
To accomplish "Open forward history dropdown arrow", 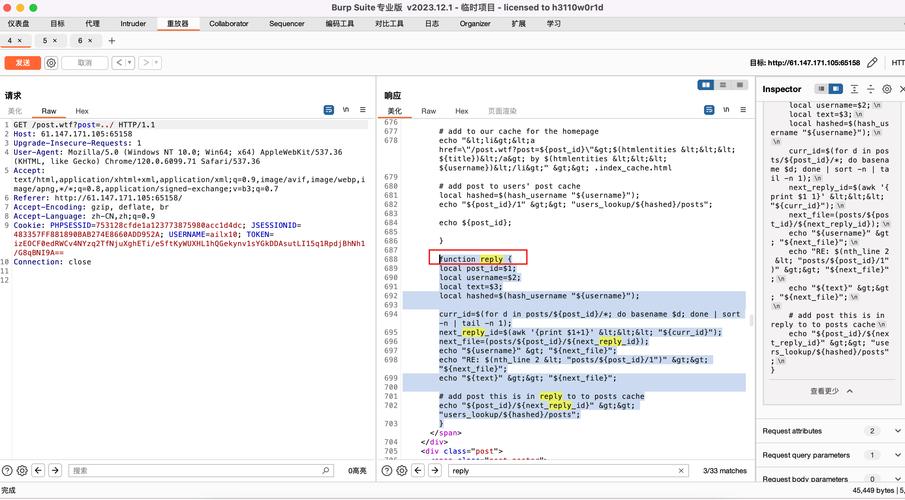I will pyautogui.click(x=156, y=62).
